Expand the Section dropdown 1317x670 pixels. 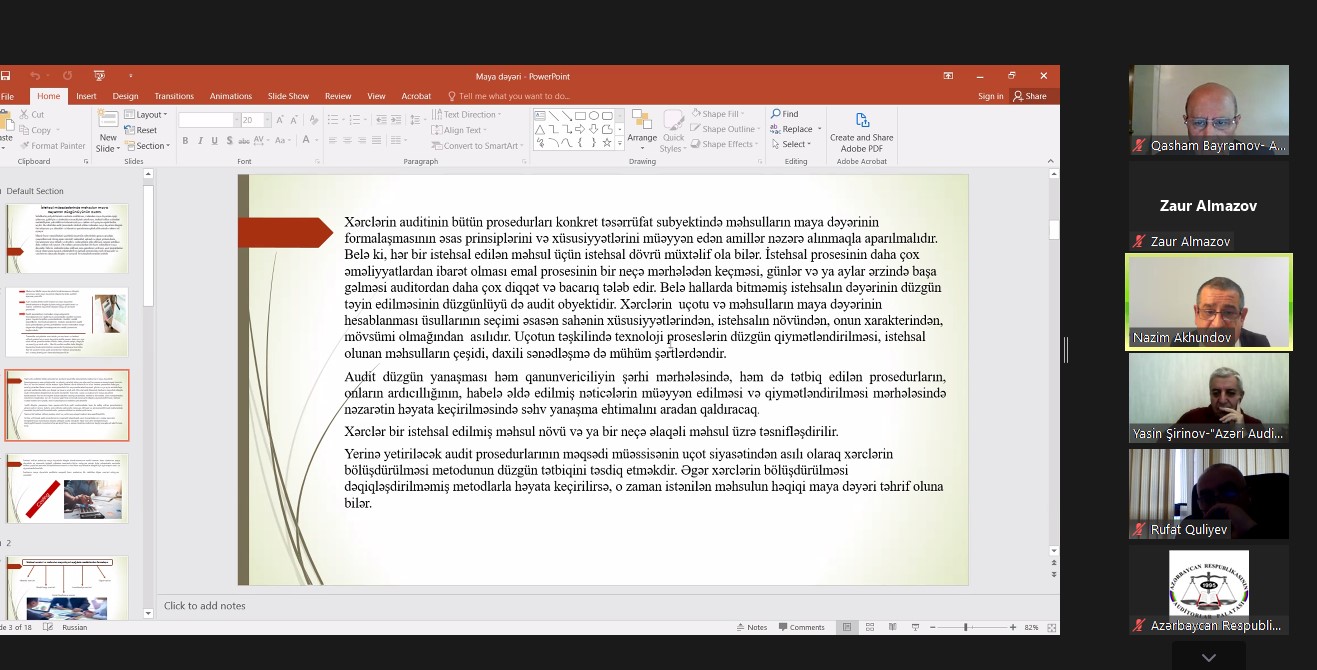pyautogui.click(x=150, y=146)
